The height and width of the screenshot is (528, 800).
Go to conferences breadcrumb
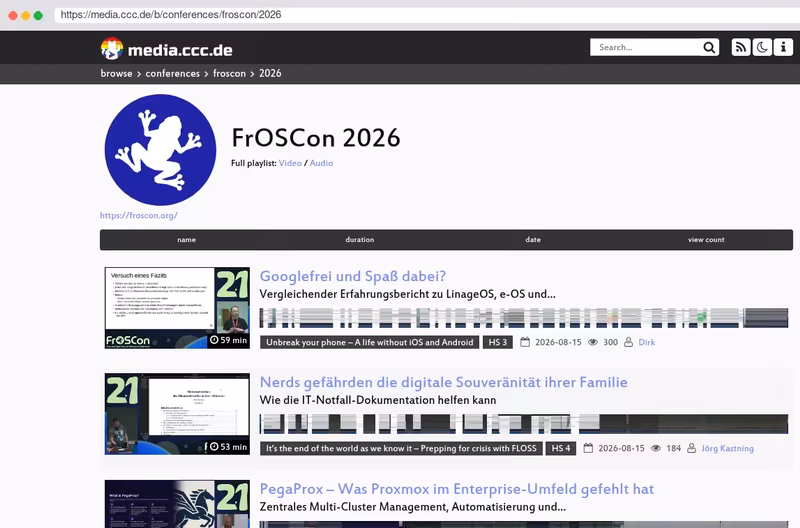click(172, 73)
